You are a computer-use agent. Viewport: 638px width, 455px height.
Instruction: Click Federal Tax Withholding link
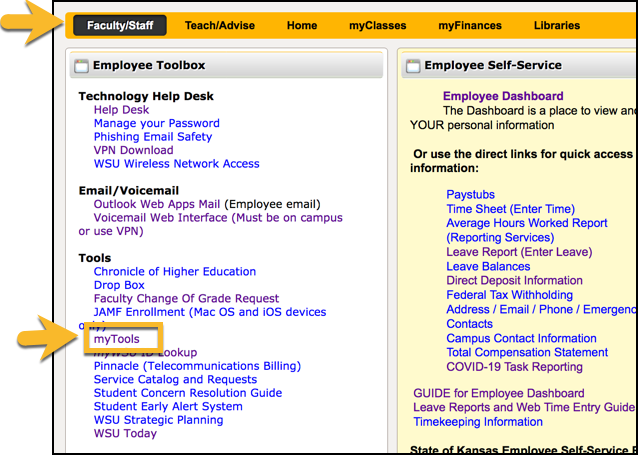pos(509,295)
